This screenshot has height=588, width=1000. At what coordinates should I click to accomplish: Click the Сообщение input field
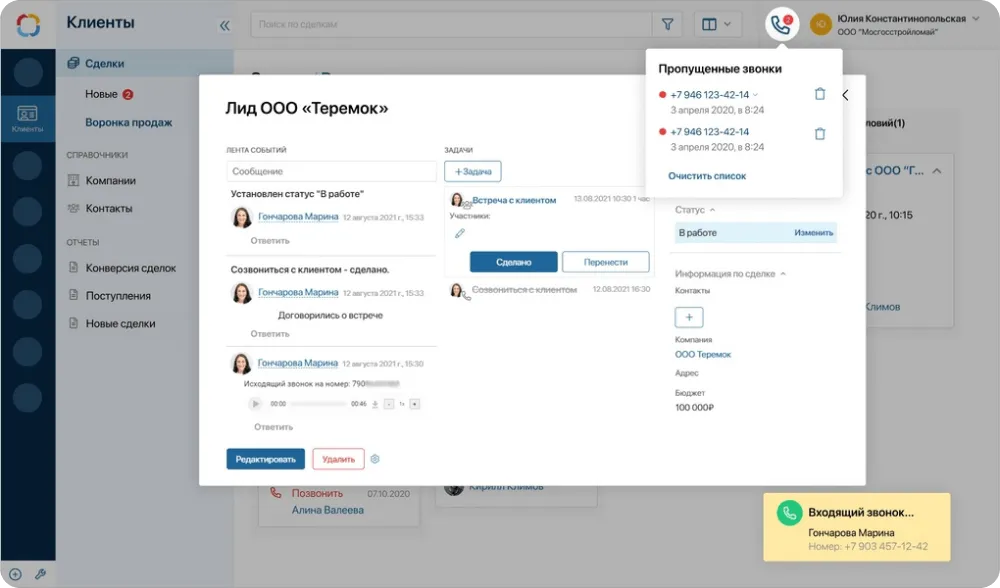point(331,171)
